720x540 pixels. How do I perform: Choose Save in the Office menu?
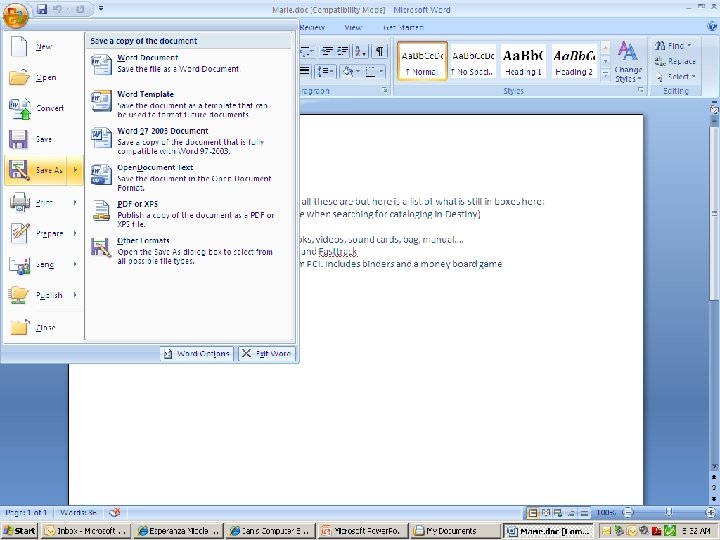[x=44, y=139]
